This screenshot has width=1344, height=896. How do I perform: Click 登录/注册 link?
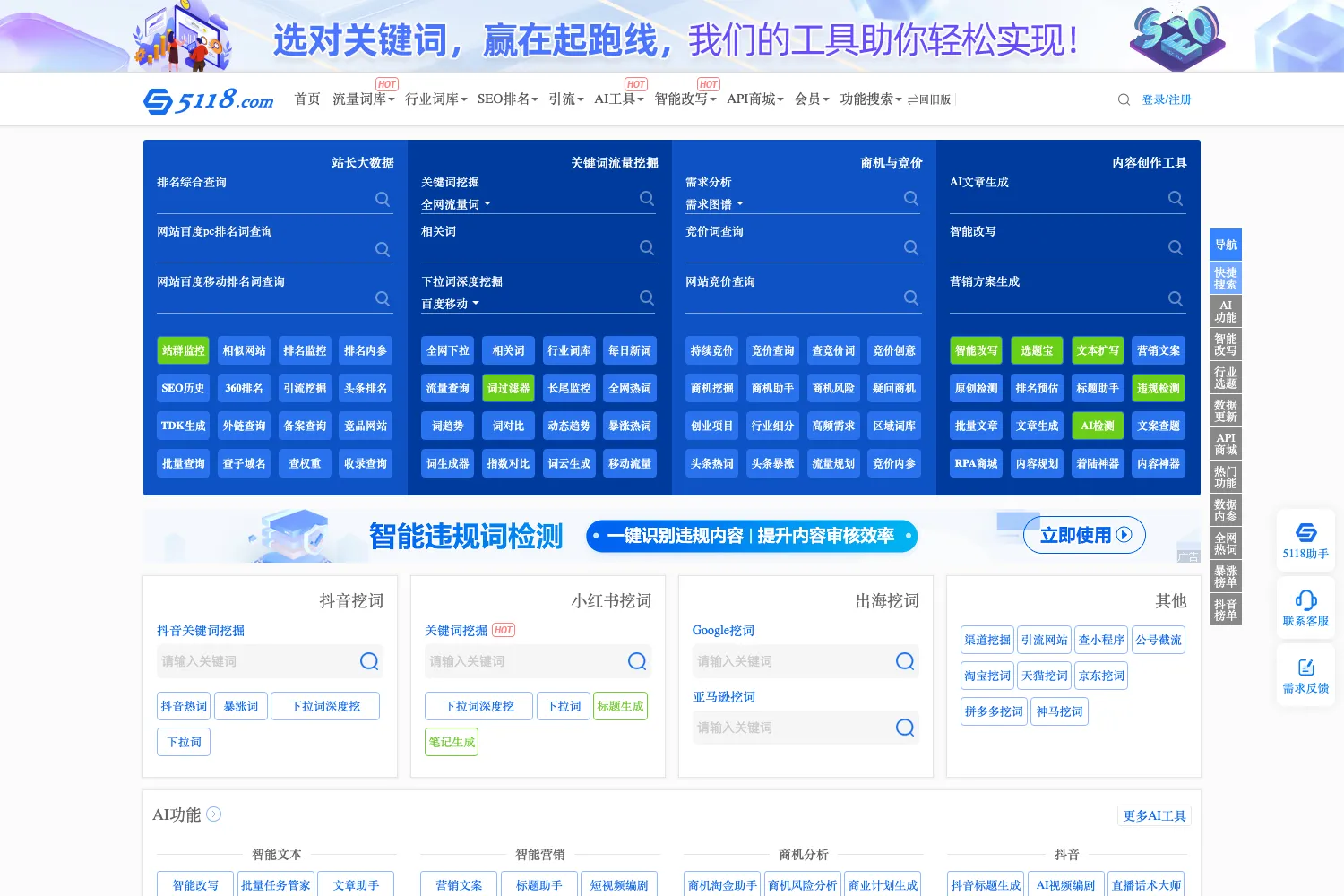[1167, 99]
